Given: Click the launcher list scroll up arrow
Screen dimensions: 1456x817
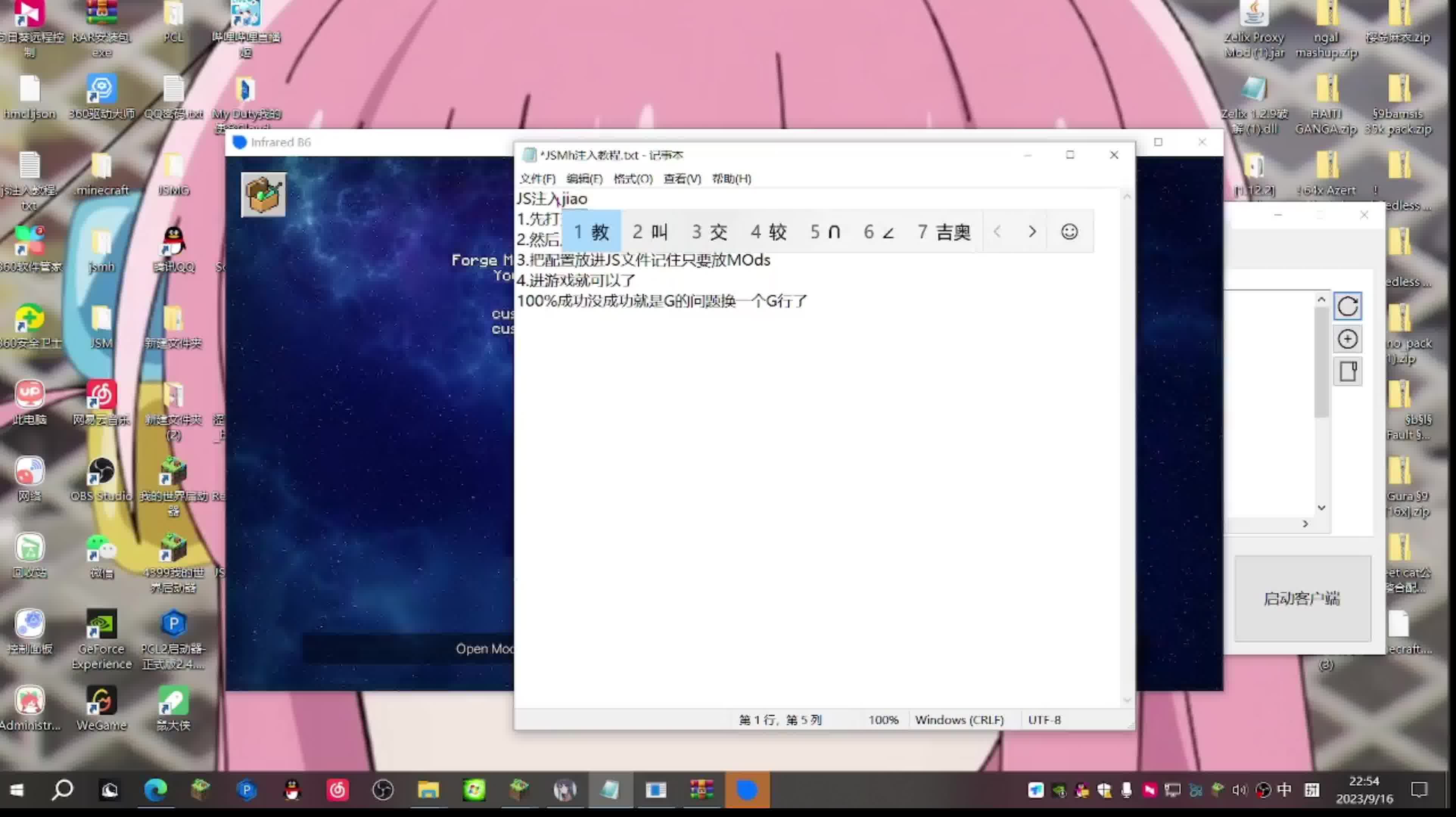Looking at the screenshot, I should tap(1321, 300).
